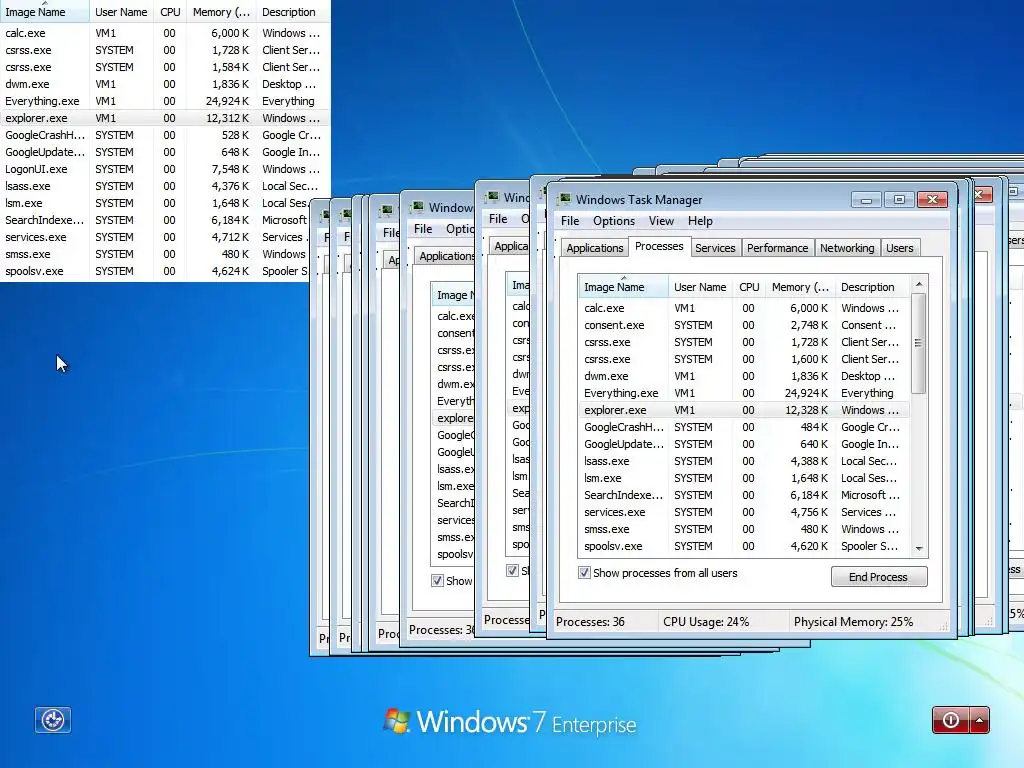The width and height of the screenshot is (1024, 768).
Task: Toggle 'Show processes from all users' in front window
Action: (584, 573)
